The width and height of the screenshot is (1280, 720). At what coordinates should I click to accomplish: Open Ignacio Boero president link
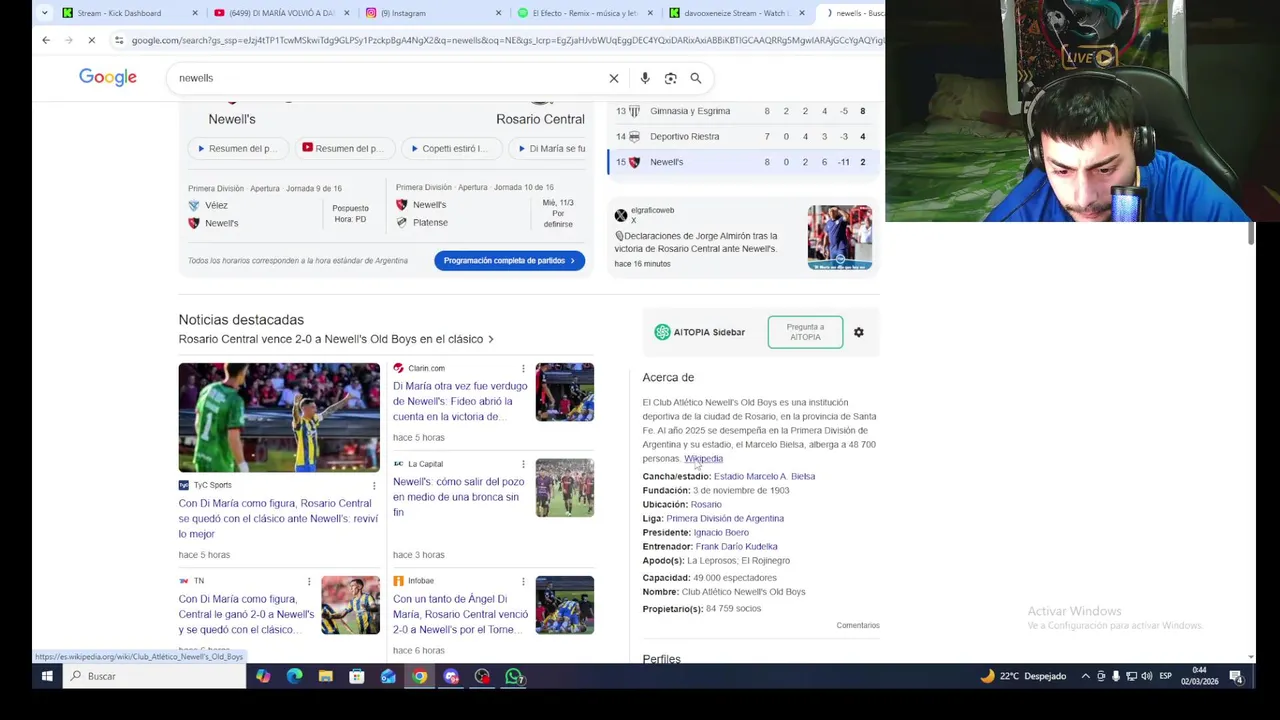[x=721, y=533]
